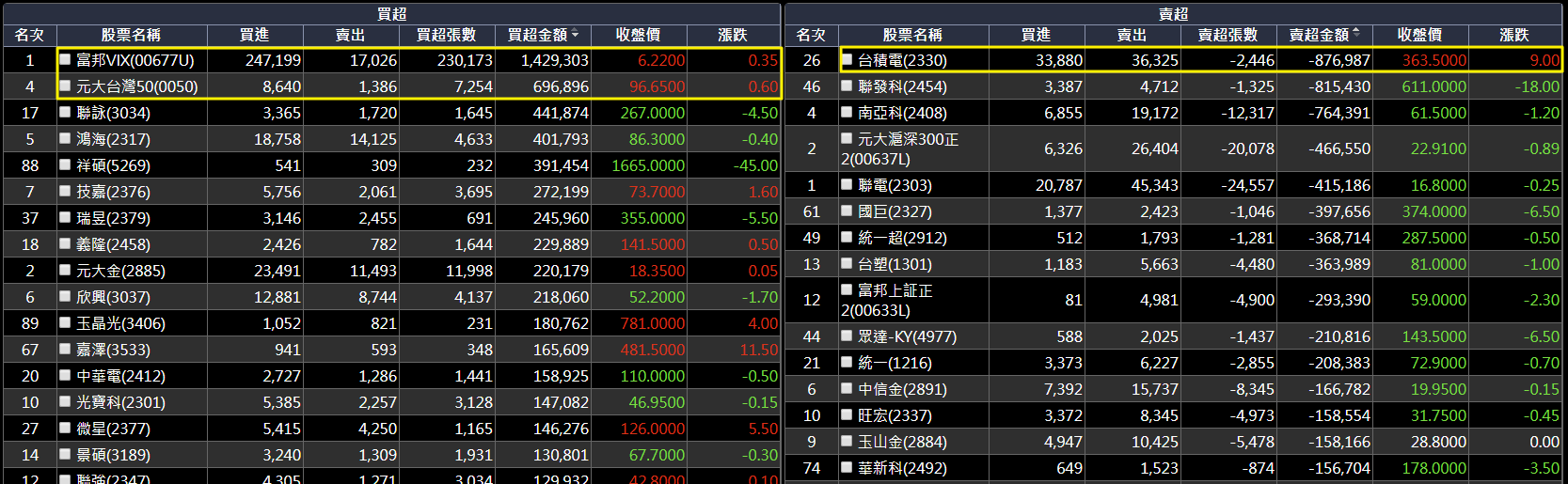Click the sort arrow beside 買超金額 header
This screenshot has height=484, width=1568.
(x=575, y=34)
